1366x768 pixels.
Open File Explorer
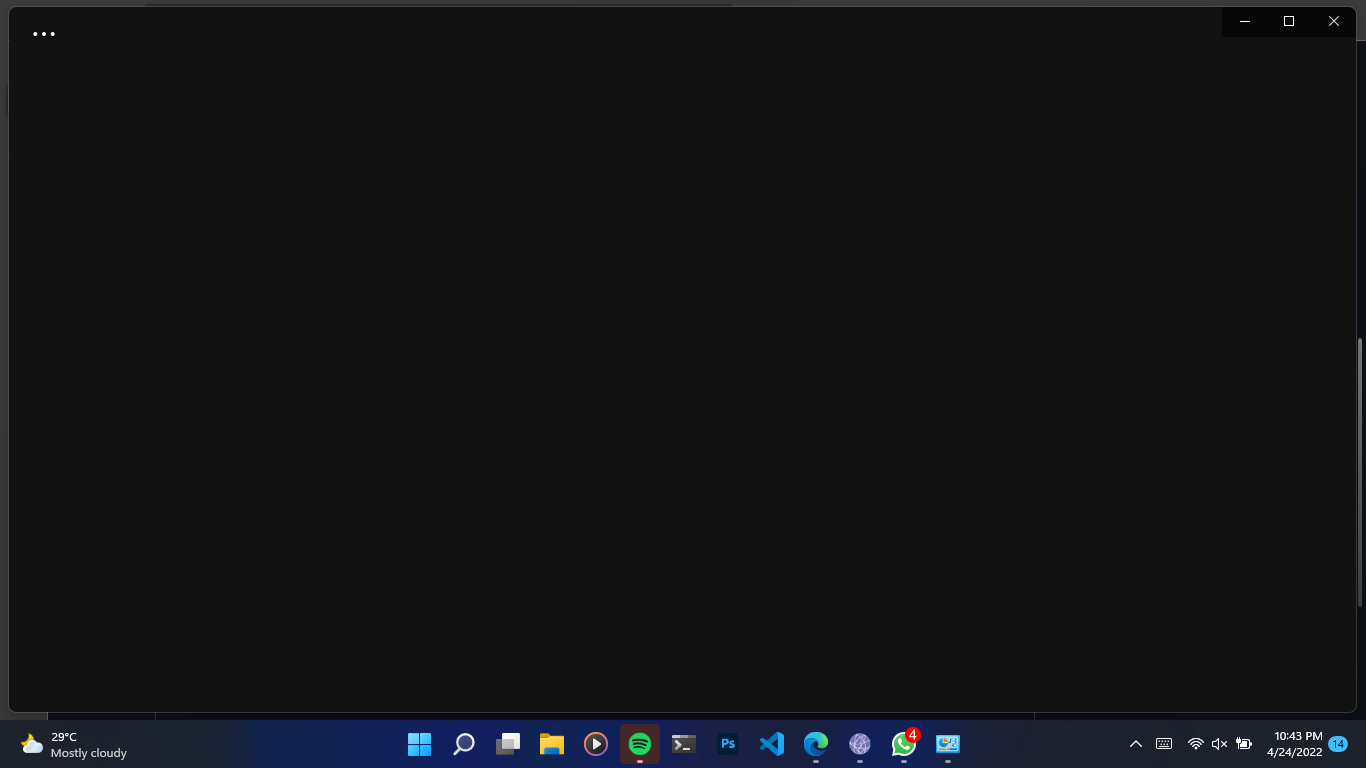point(551,744)
